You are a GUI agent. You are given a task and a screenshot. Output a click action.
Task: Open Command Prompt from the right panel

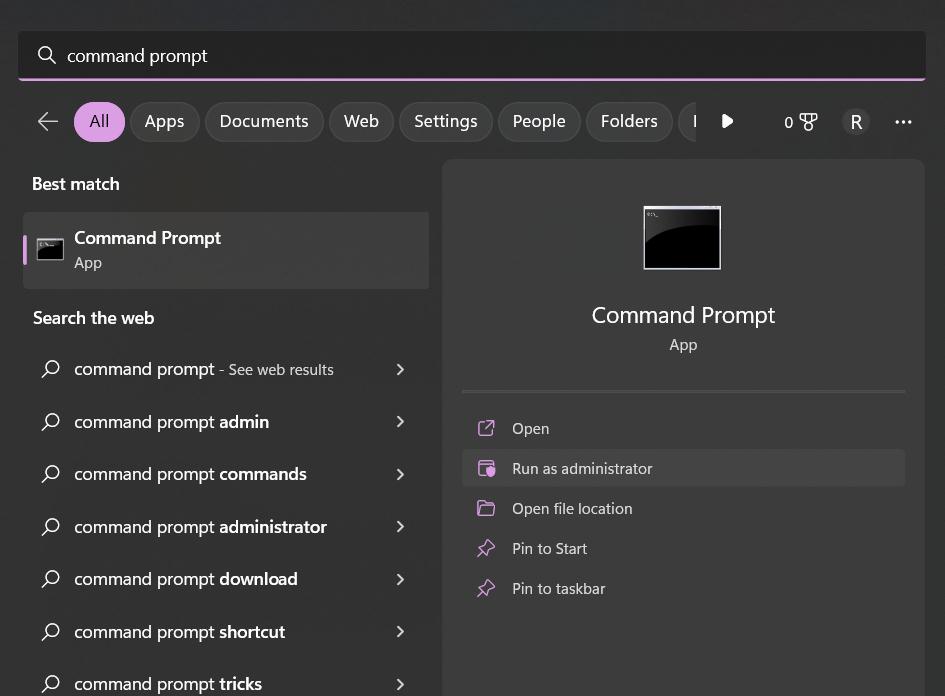pyautogui.click(x=530, y=429)
